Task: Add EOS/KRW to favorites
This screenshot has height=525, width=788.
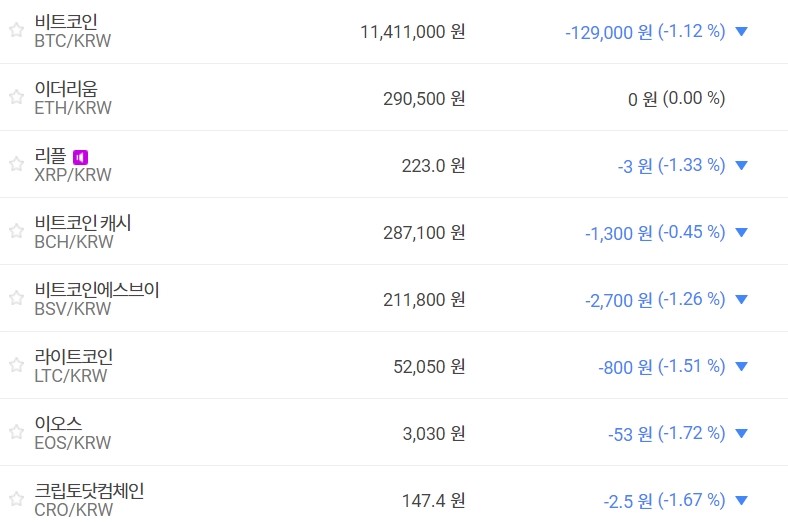Action: tap(16, 432)
